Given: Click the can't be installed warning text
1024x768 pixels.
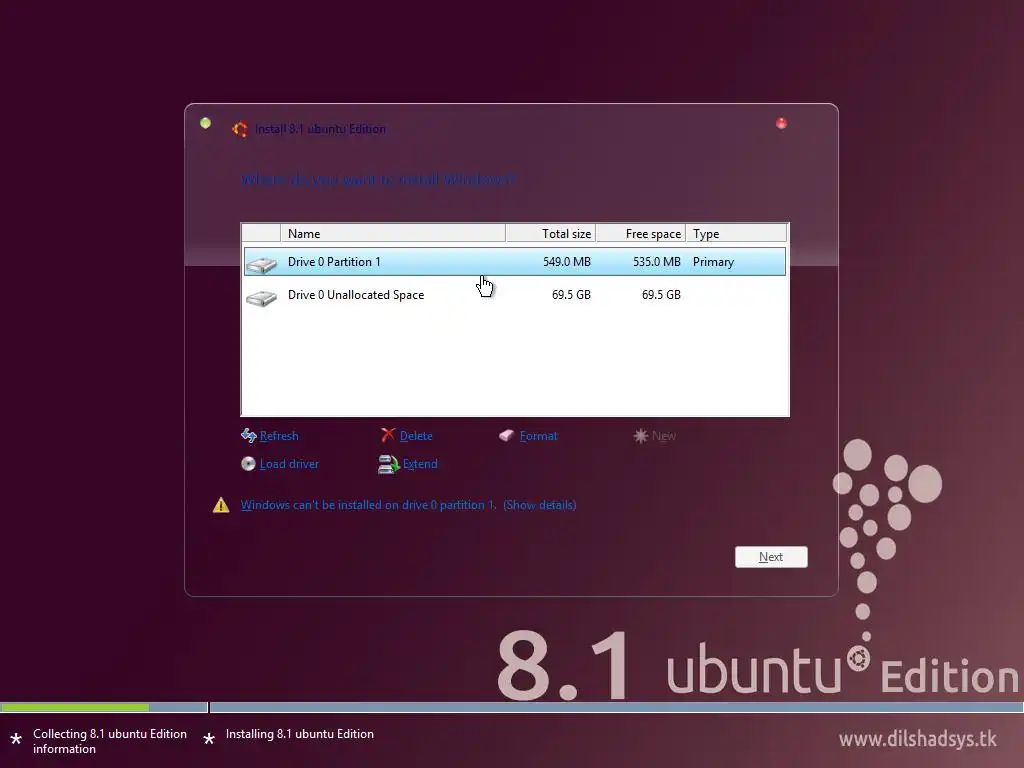Looking at the screenshot, I should tap(368, 505).
